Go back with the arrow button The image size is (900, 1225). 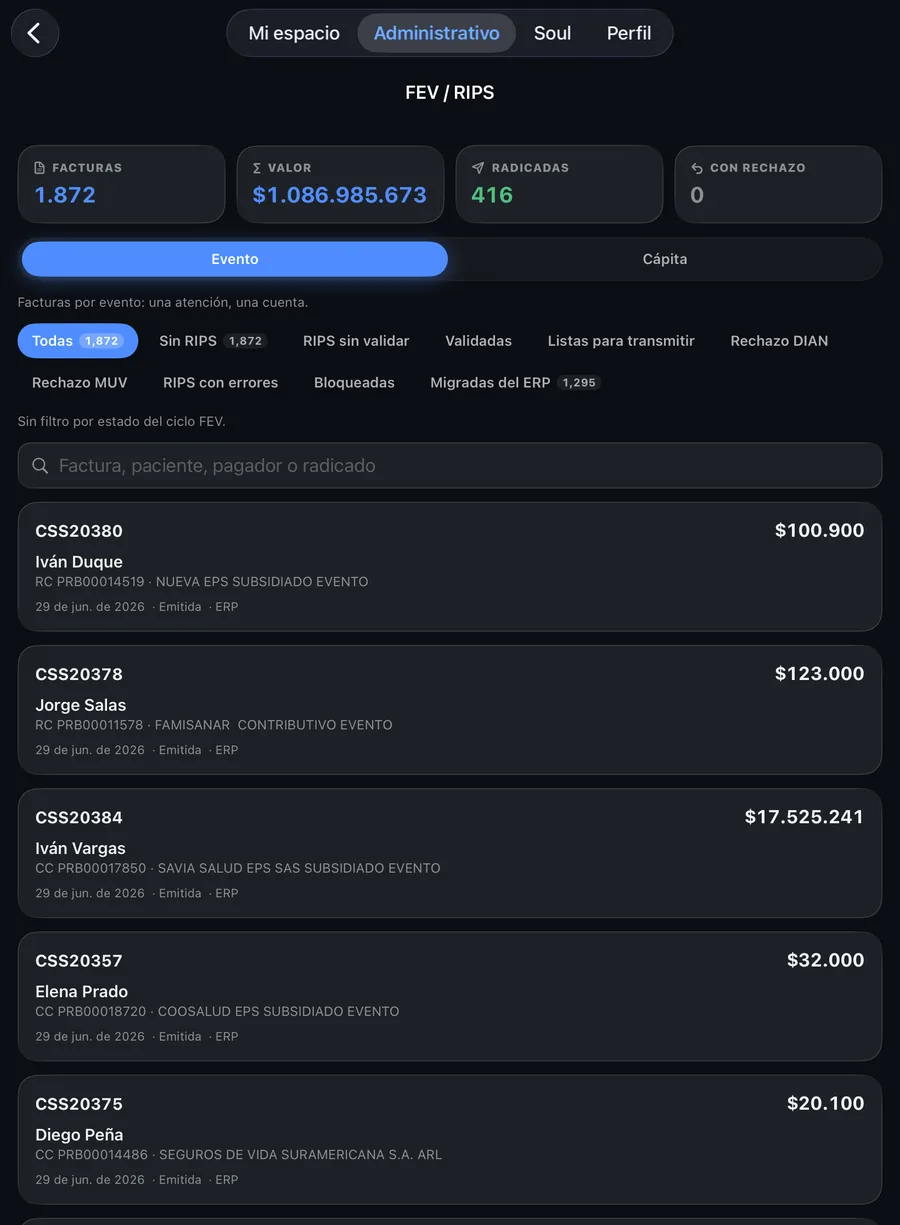tap(35, 33)
